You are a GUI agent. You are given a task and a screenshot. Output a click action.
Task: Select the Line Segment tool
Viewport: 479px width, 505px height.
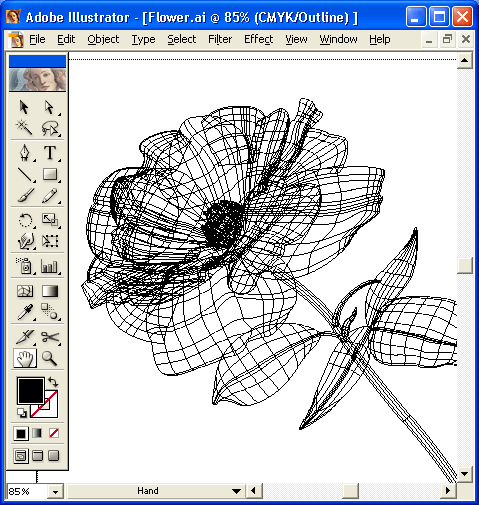(25, 175)
